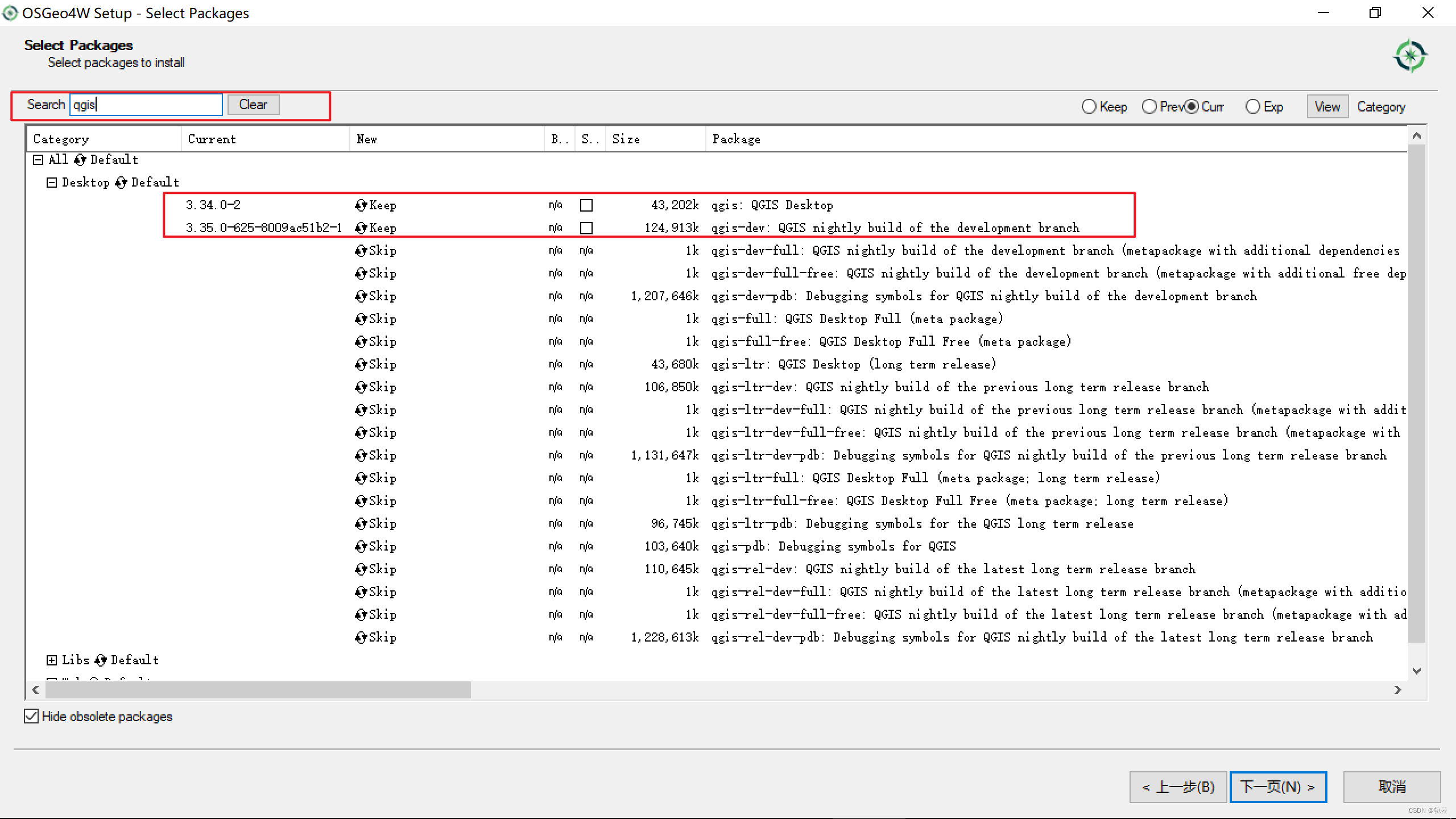The image size is (1456, 819).
Task: Click the B.. column header
Action: pos(560,139)
